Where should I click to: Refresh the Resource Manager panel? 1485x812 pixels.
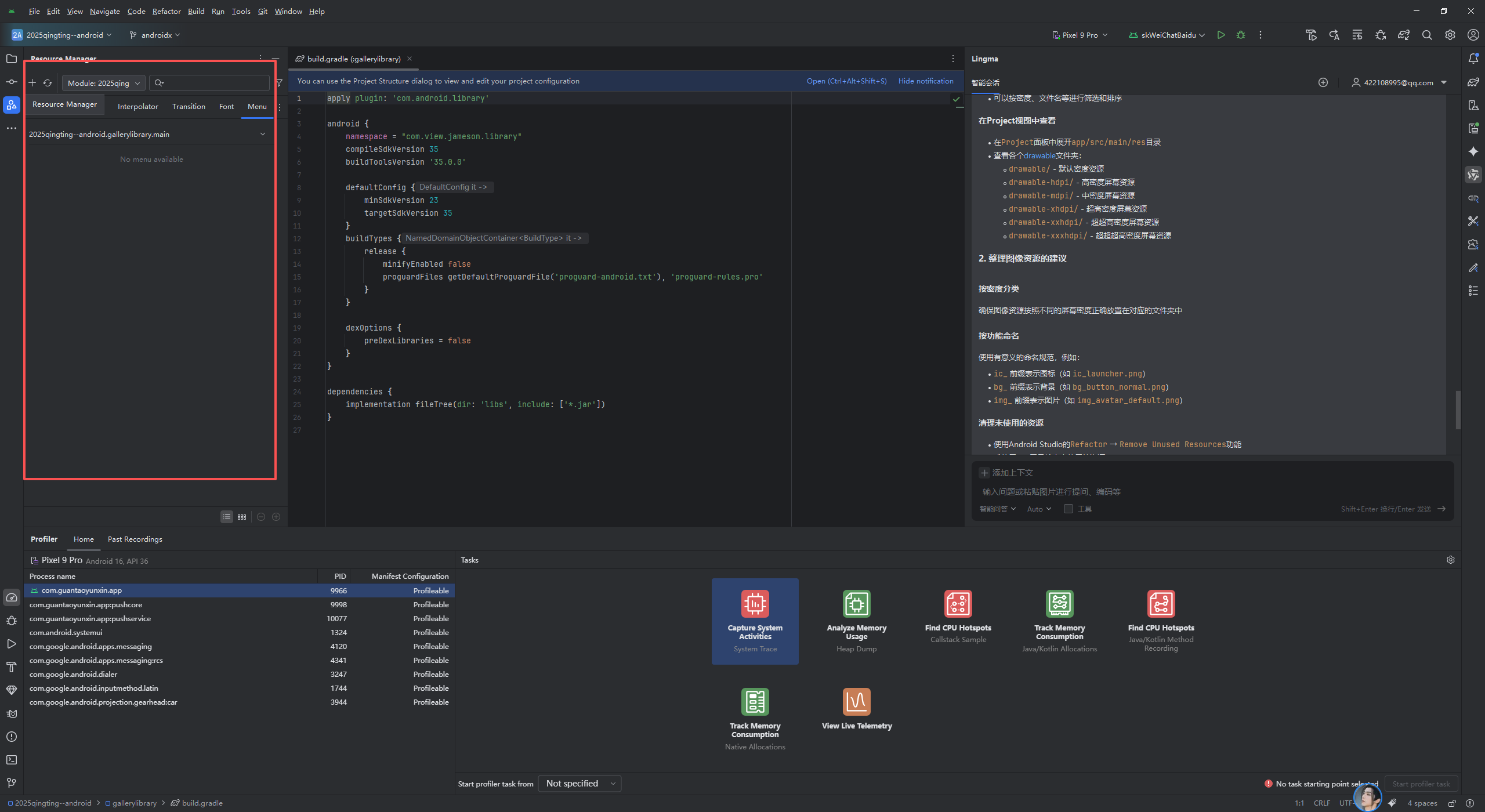(x=48, y=83)
